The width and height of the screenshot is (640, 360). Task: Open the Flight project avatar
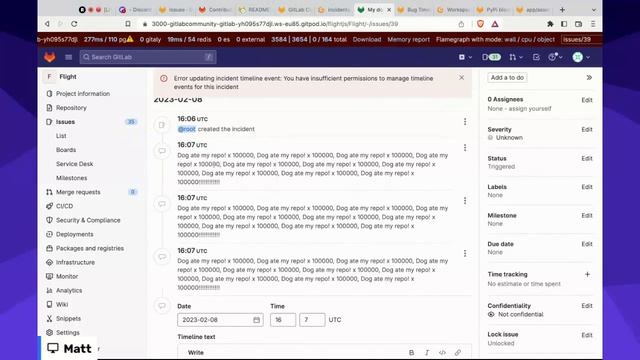(49, 77)
